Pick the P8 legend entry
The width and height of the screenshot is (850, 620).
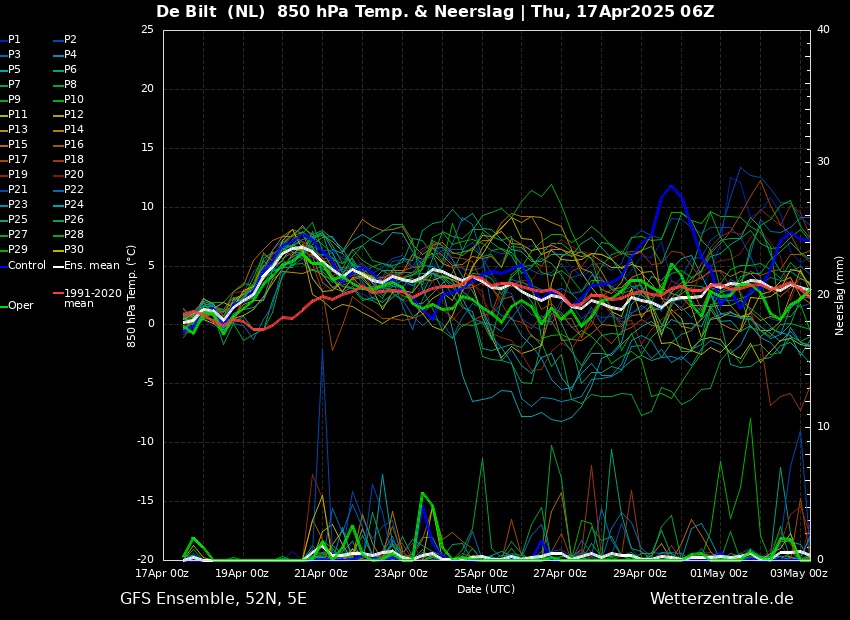(x=66, y=85)
